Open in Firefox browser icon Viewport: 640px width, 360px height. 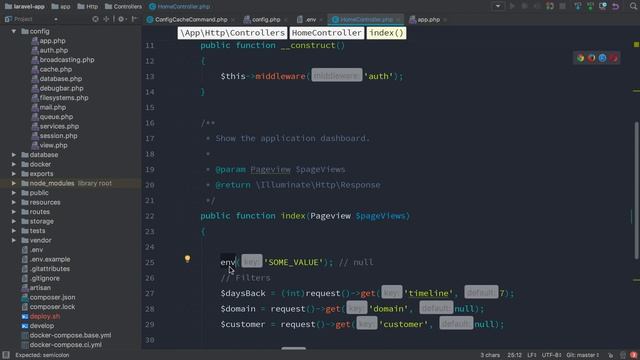pyautogui.click(x=591, y=58)
